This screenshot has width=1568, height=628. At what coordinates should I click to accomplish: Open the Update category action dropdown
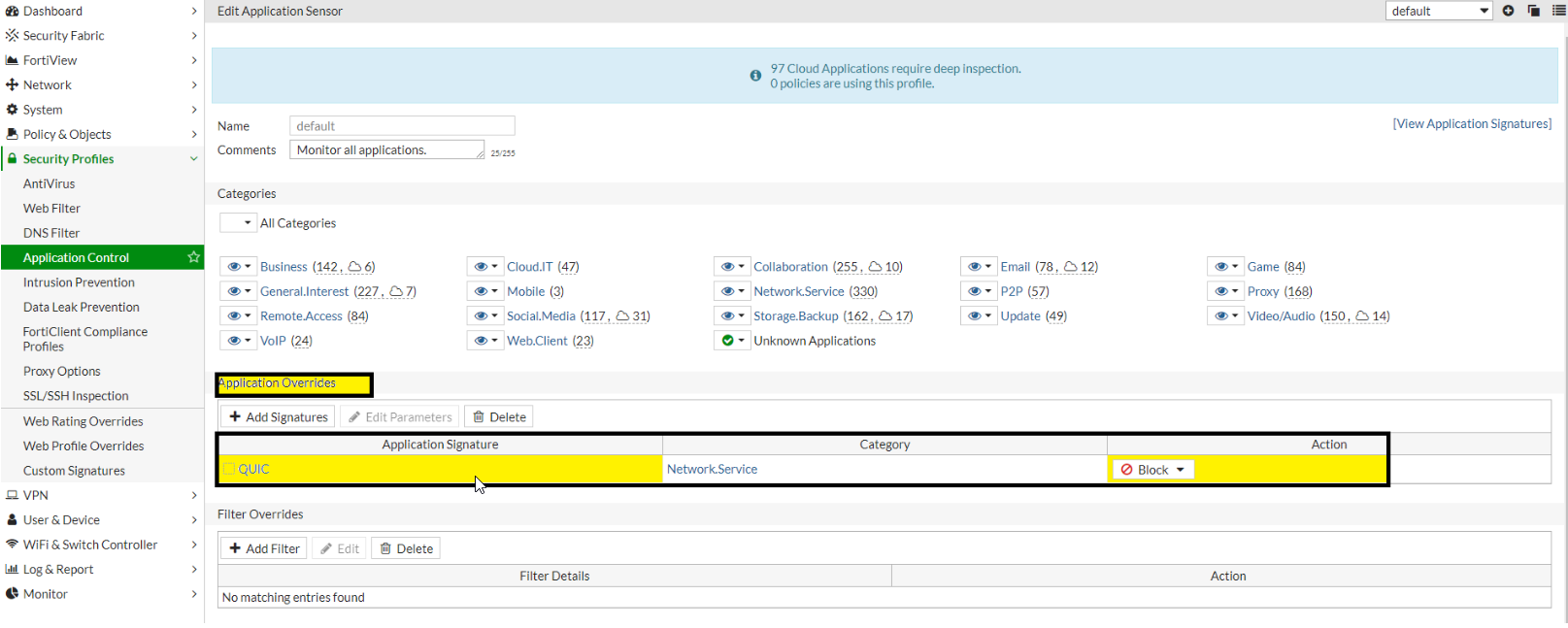(x=979, y=315)
